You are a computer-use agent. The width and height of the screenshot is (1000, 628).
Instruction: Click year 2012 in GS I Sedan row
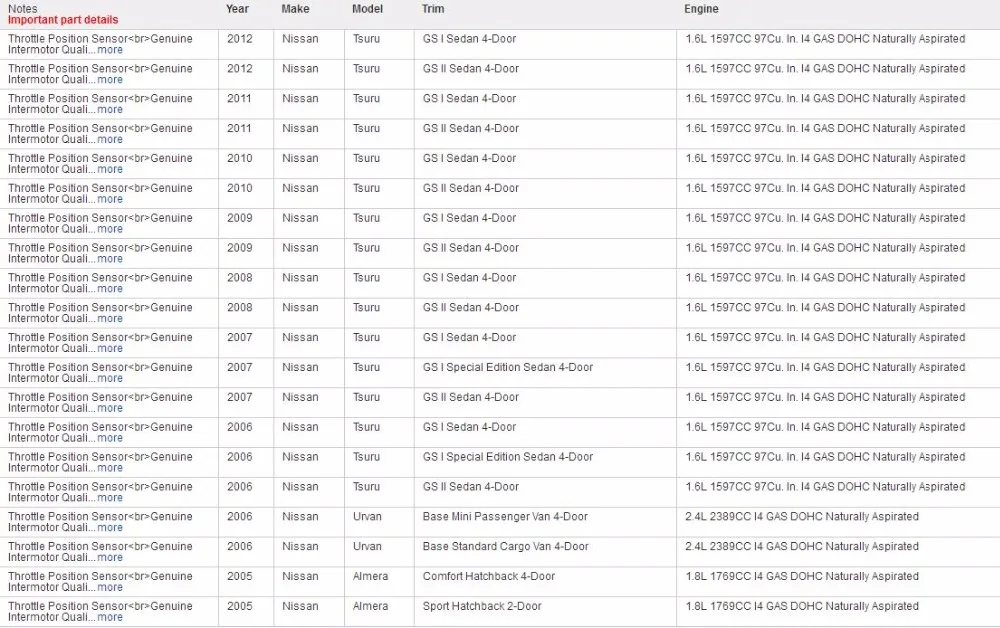coord(240,39)
